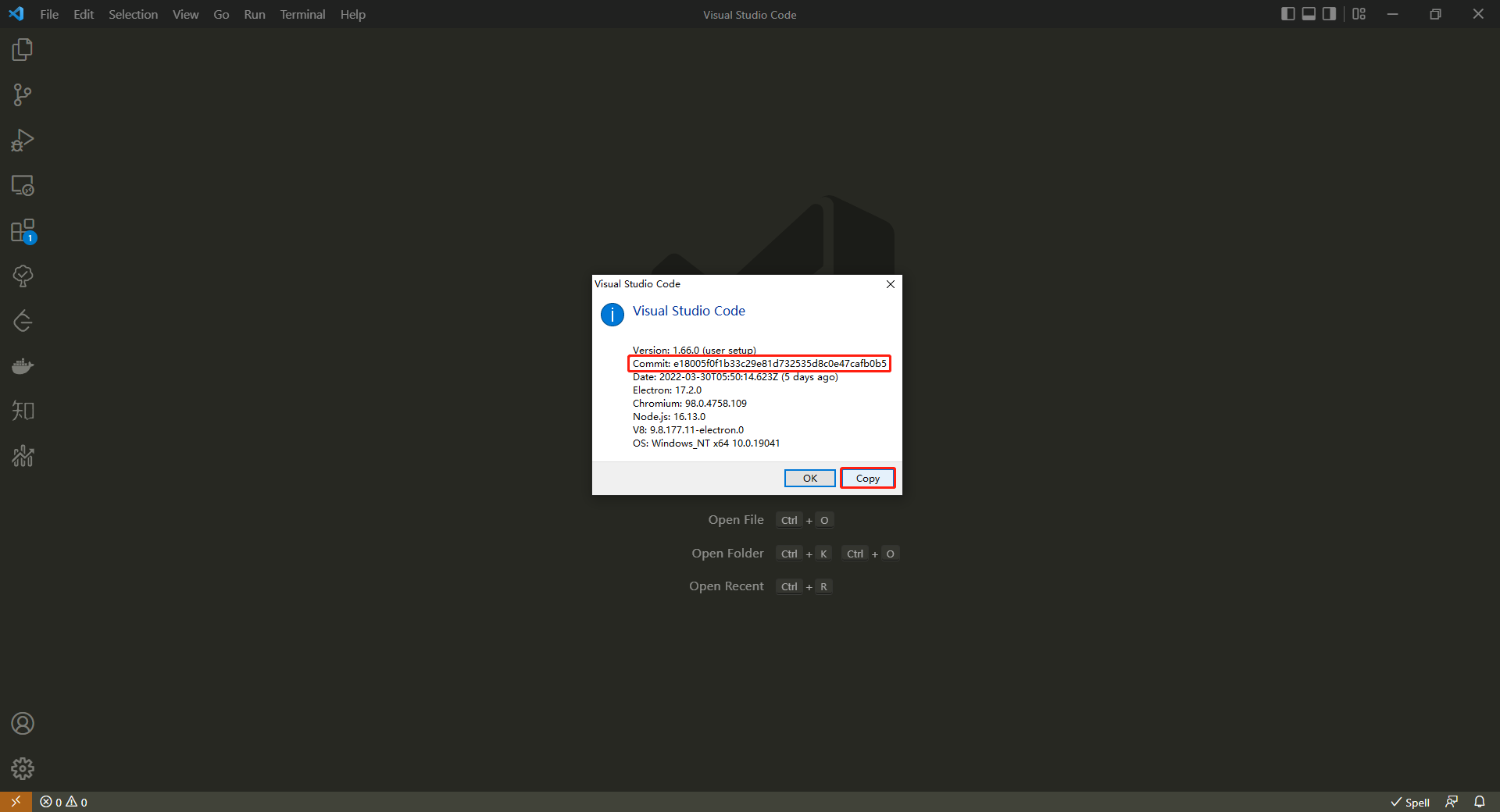Image resolution: width=1500 pixels, height=812 pixels.
Task: Select the Zhihu sidebar icon
Action: 22,410
